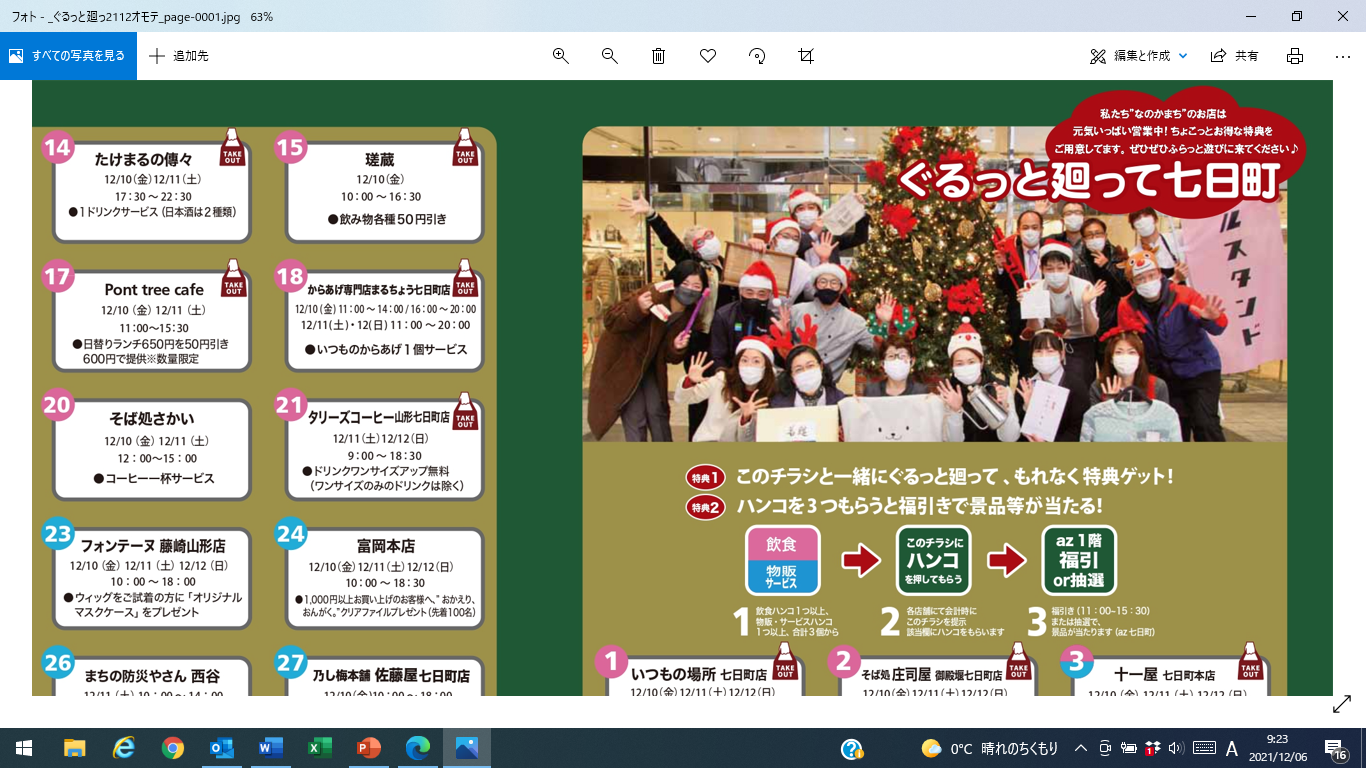
Task: Zoom out of the photo
Action: pos(610,56)
